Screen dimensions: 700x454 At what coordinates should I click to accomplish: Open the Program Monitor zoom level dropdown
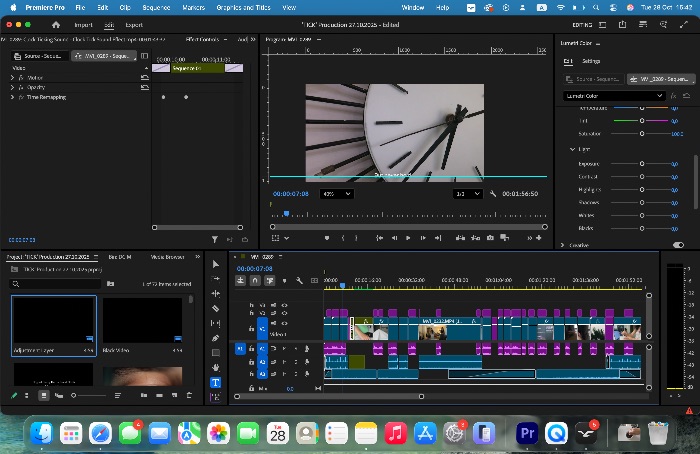tap(337, 194)
